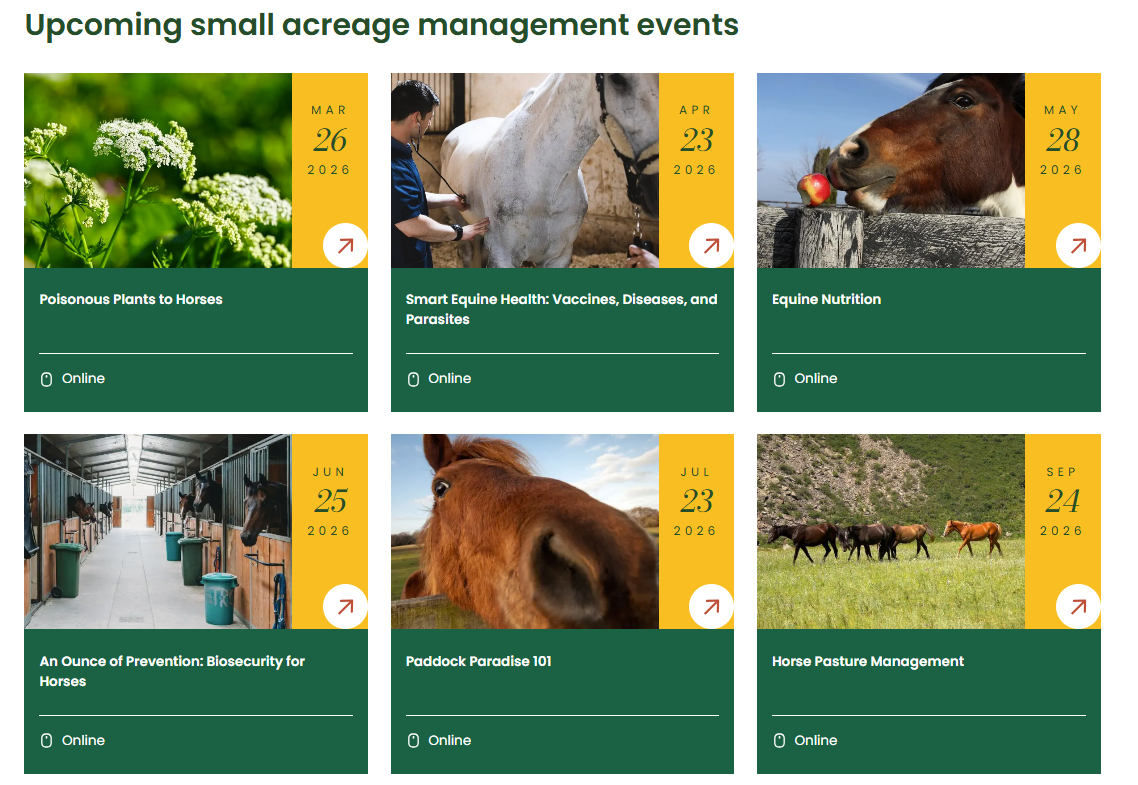Click the arrow icon on Poisonous Plants to Horses
Viewport: 1138px width, 785px height.
coord(345,245)
